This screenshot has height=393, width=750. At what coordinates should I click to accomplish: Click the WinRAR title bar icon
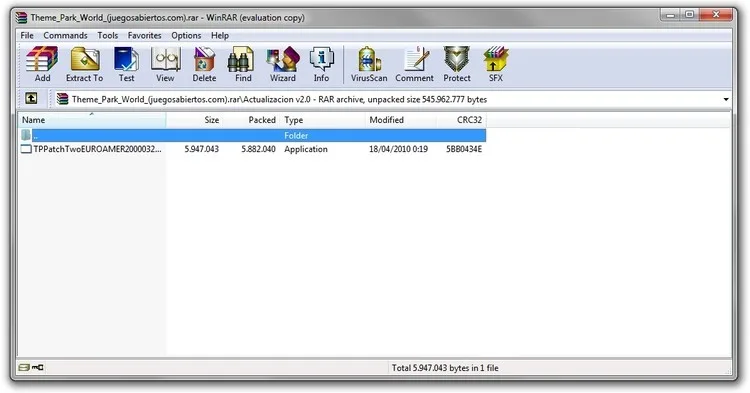[x=21, y=18]
